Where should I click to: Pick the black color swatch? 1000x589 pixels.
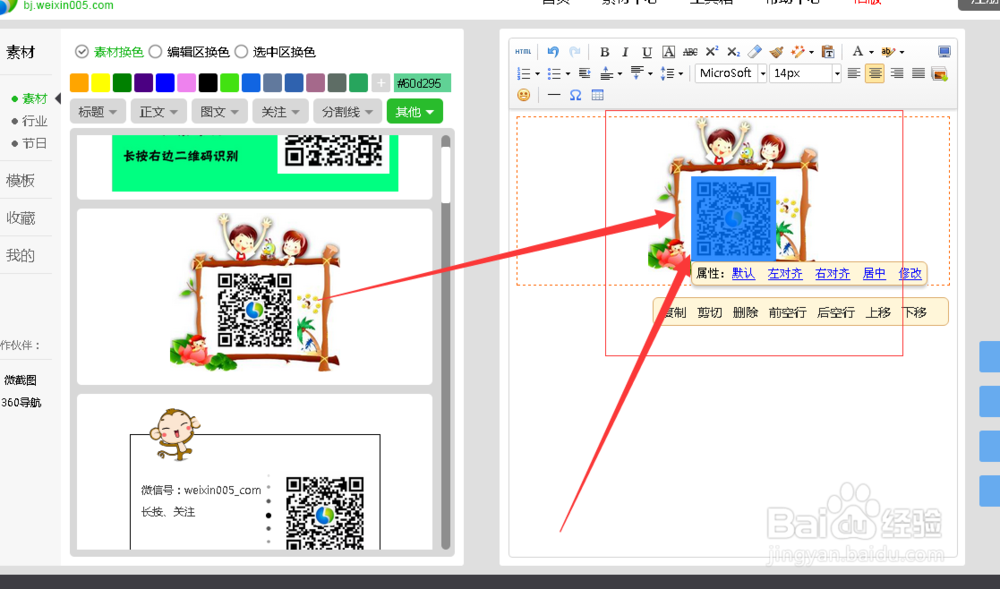(208, 82)
